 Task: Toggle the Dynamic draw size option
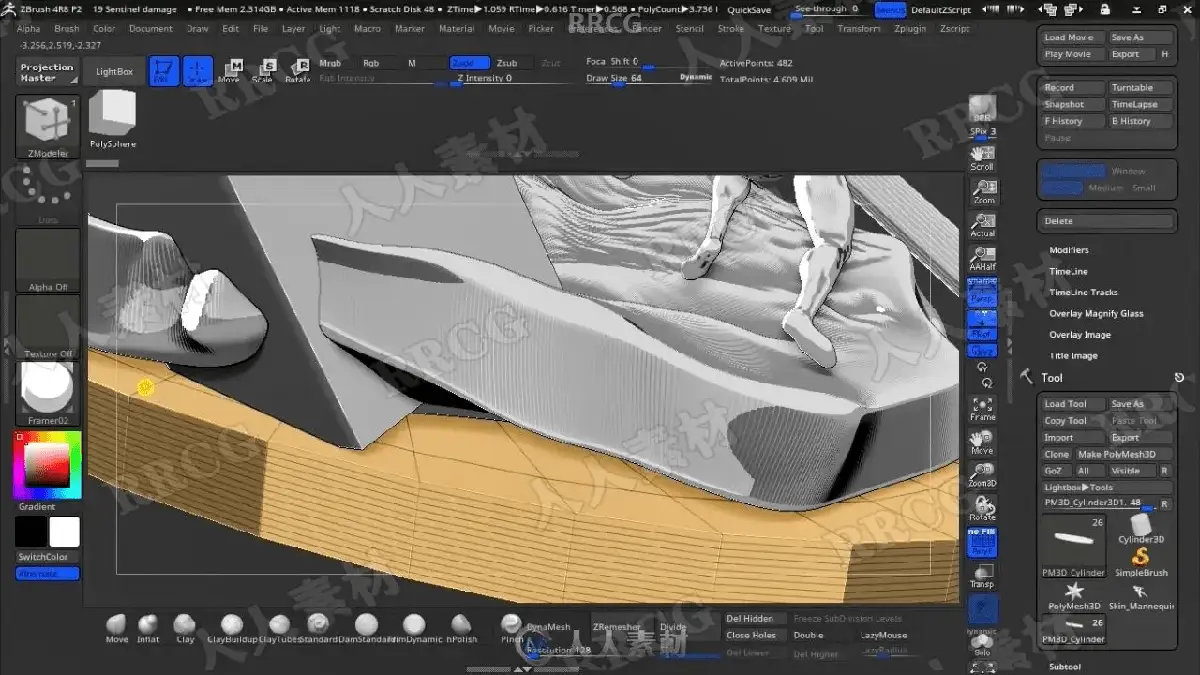pos(696,77)
